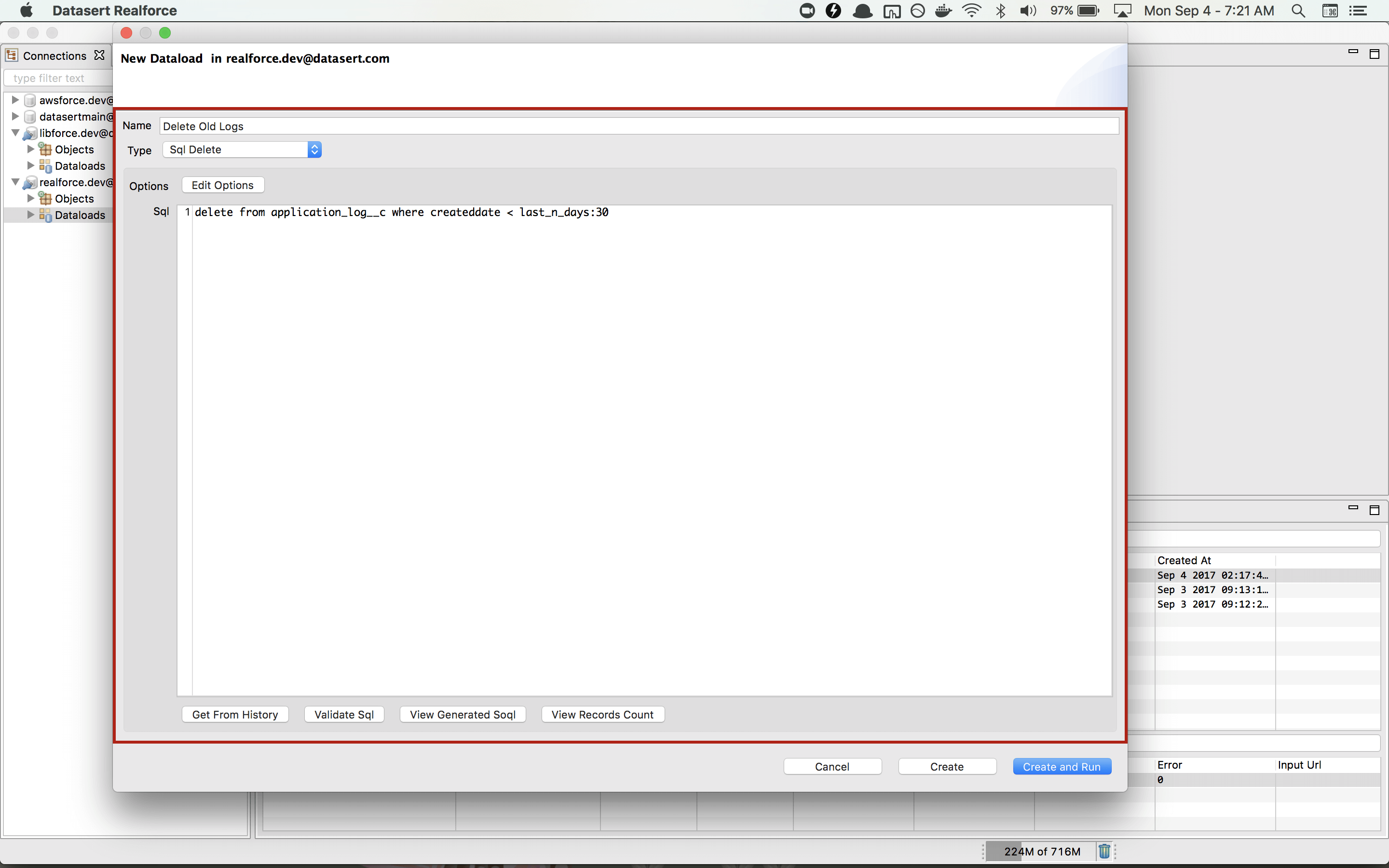Open Spotlight search in menu bar
The image size is (1389, 868).
[1298, 11]
